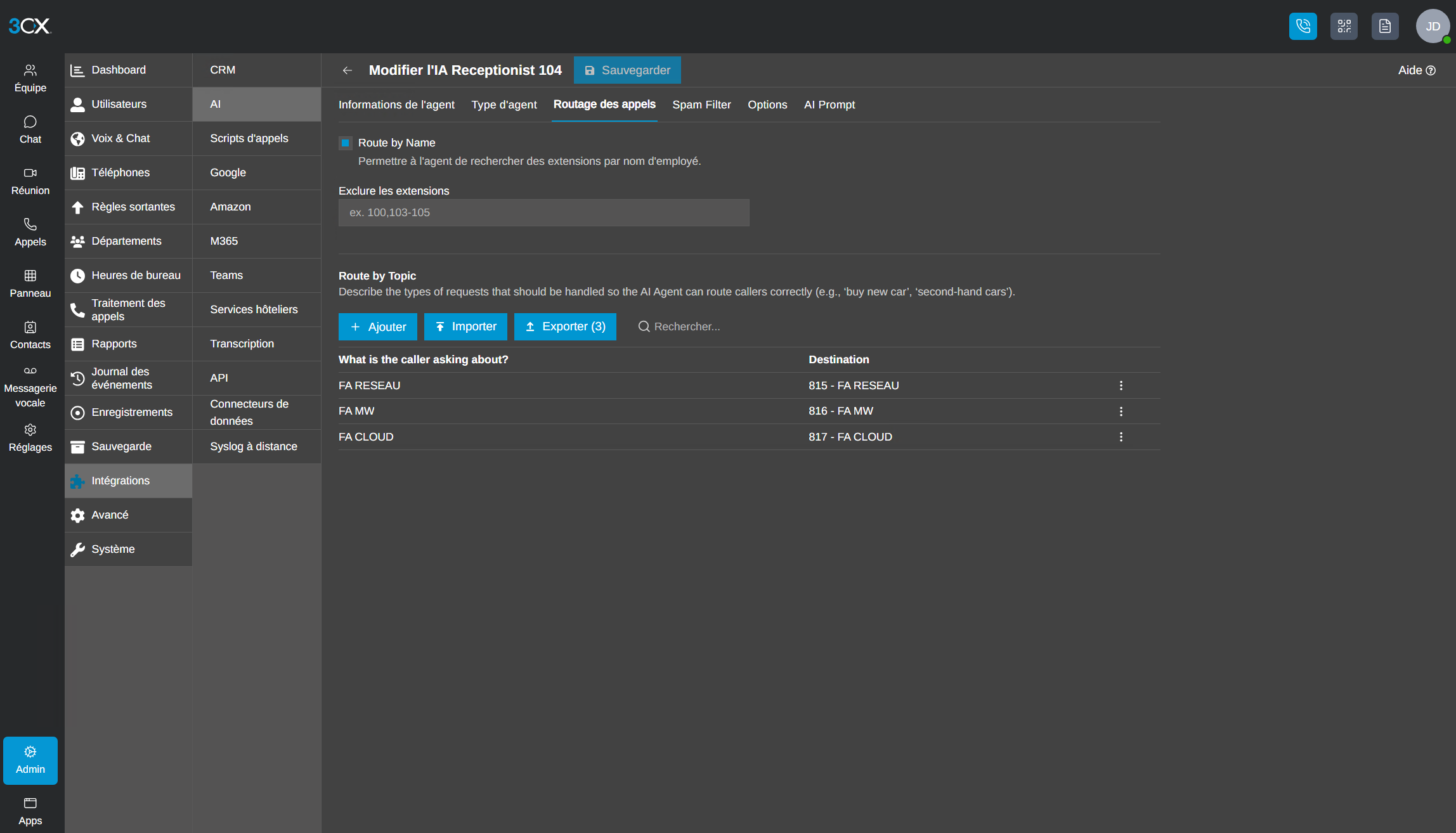The height and width of the screenshot is (833, 1456).
Task: Open Réglages in left rail
Action: coord(30,439)
